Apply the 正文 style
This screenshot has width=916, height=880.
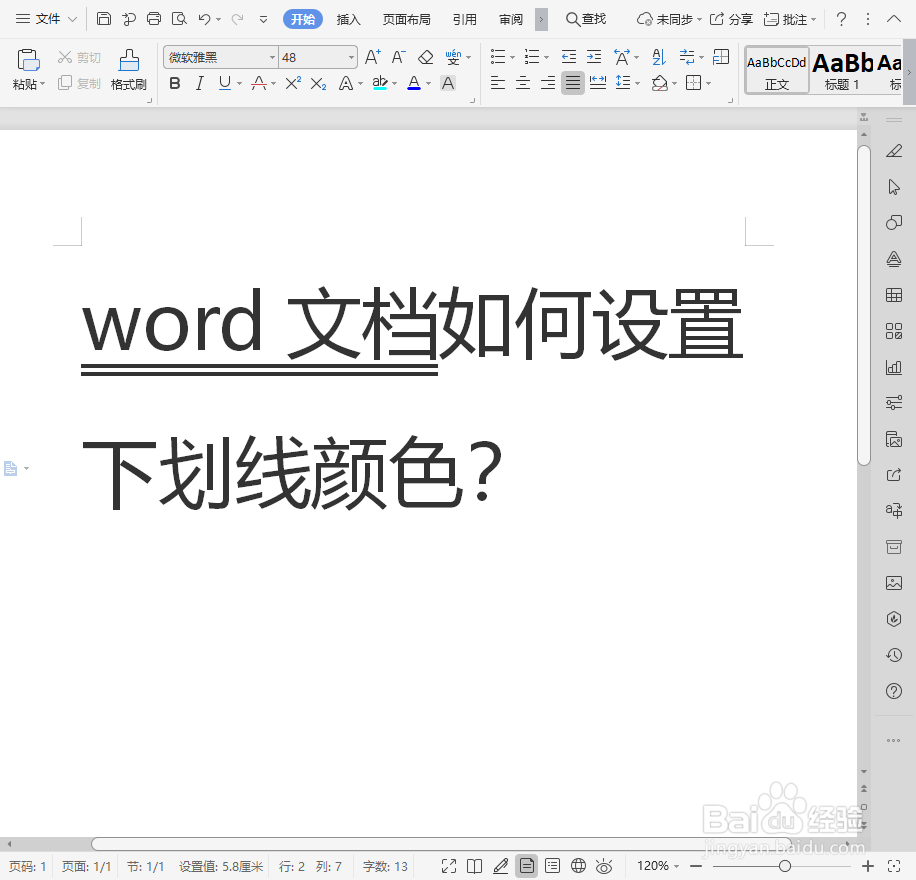(777, 70)
